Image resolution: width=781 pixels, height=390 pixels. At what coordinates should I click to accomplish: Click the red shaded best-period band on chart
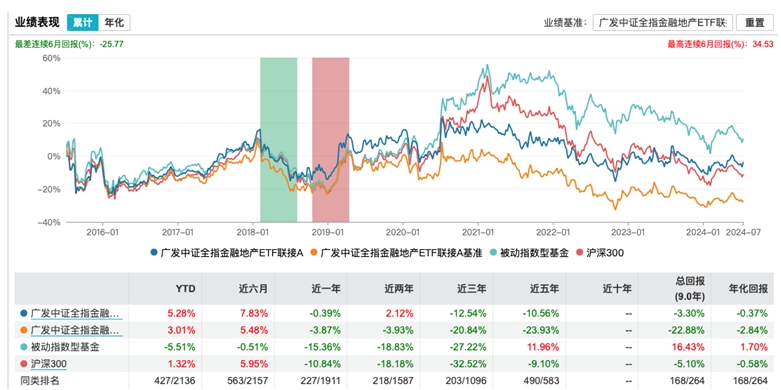331,139
